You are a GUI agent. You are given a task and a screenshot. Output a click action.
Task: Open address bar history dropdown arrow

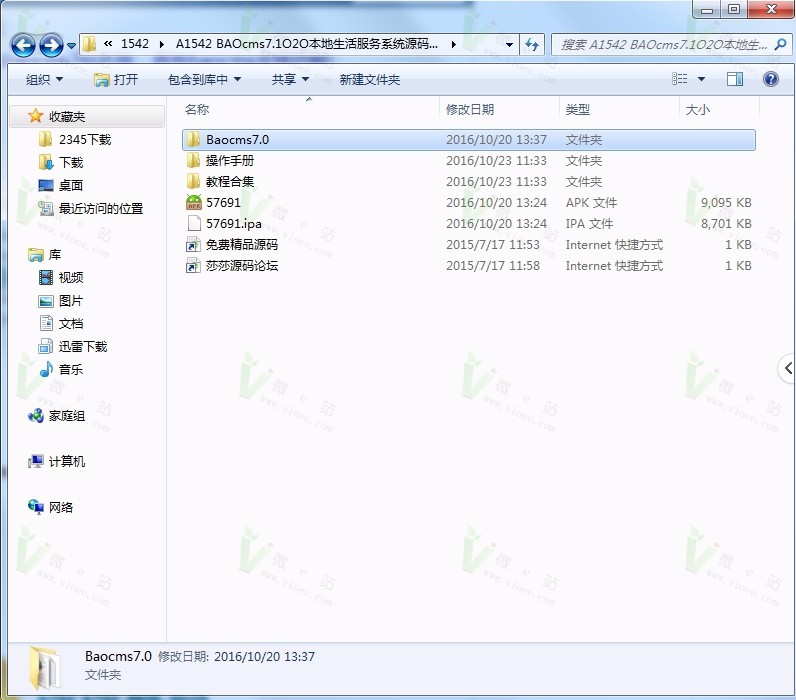[509, 45]
